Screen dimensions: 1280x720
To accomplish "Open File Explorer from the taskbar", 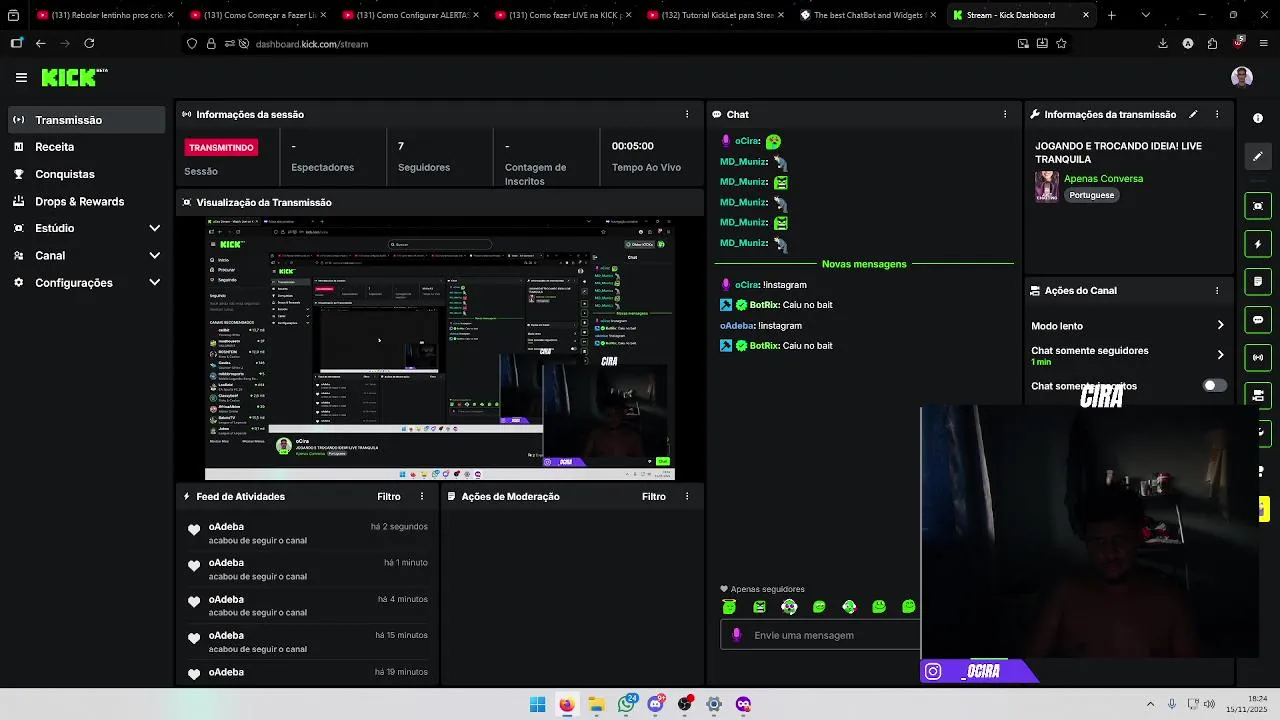I will click(596, 704).
